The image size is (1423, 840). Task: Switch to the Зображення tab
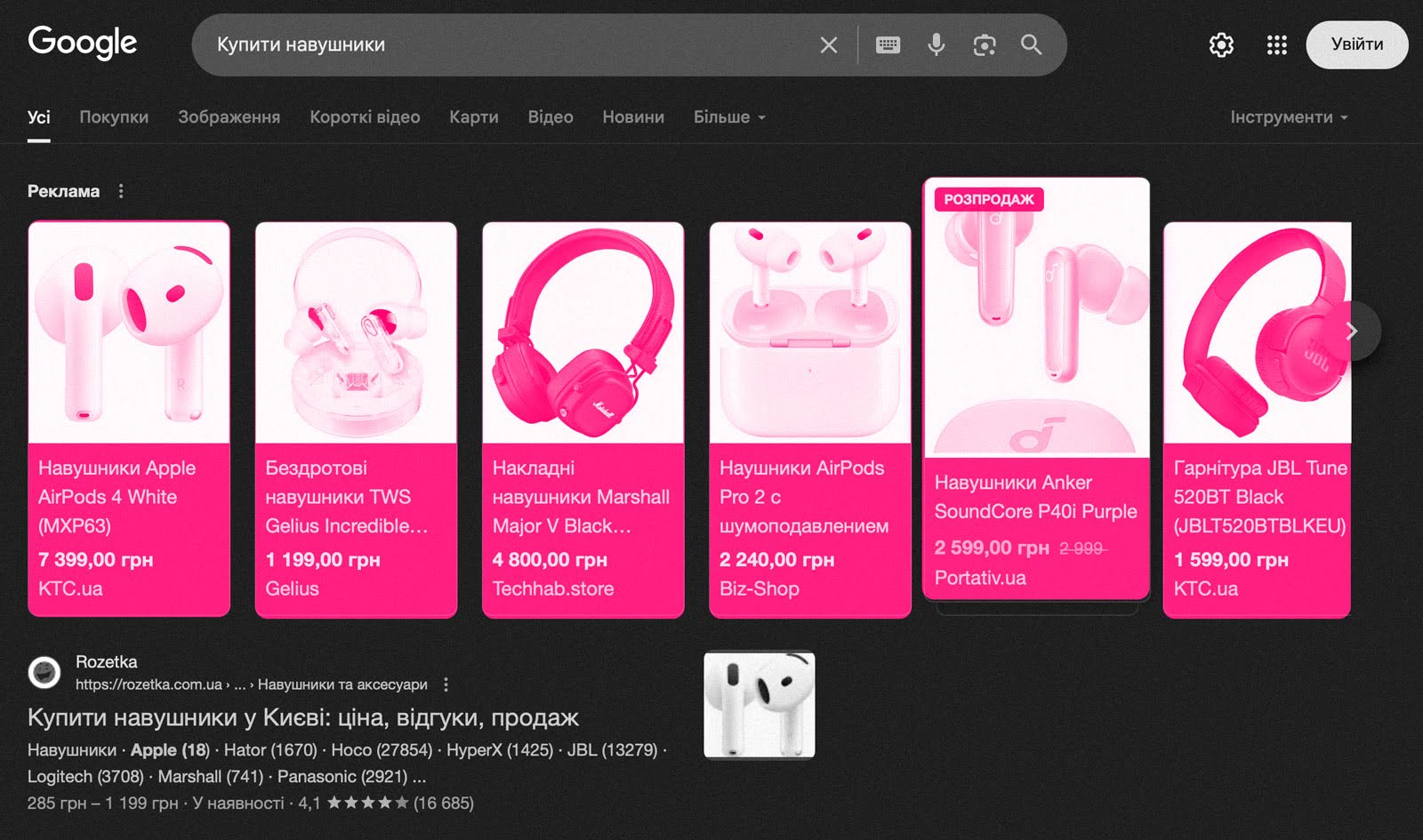click(x=229, y=117)
